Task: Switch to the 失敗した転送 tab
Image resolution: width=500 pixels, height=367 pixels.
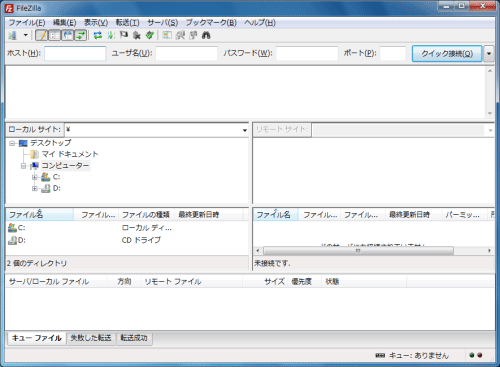Action: (x=91, y=338)
